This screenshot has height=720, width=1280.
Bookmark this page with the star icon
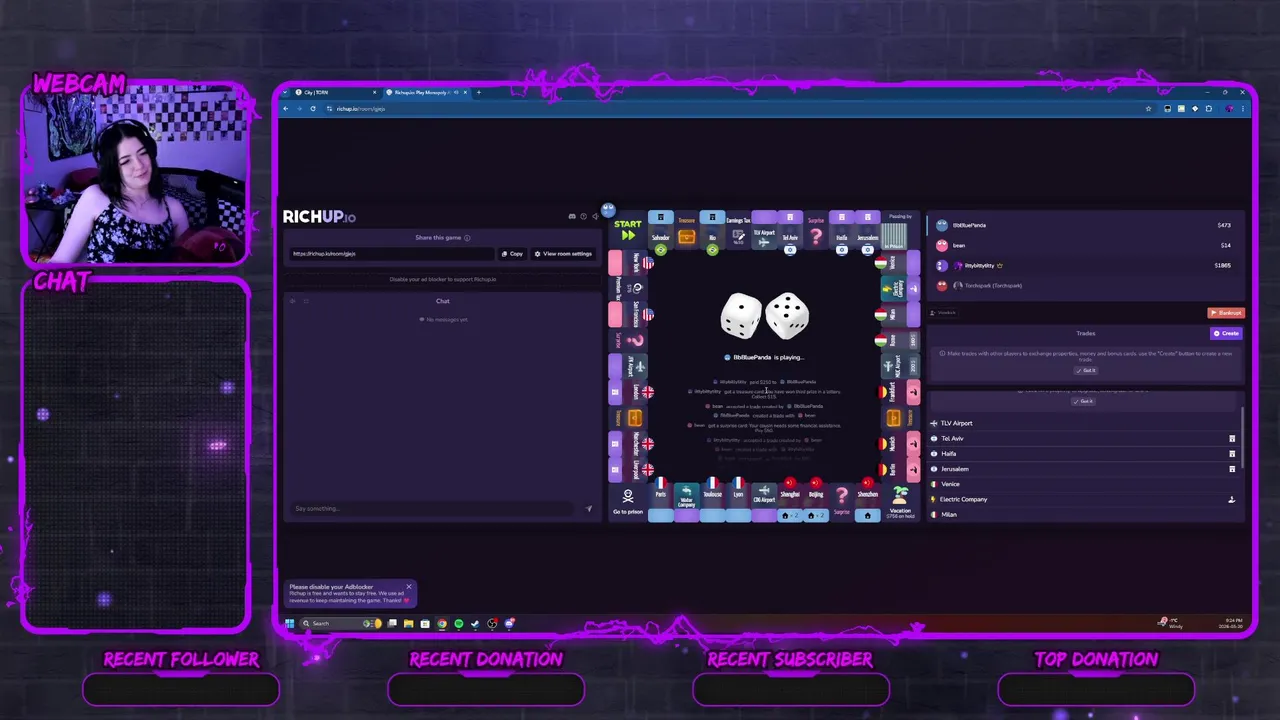1149,108
